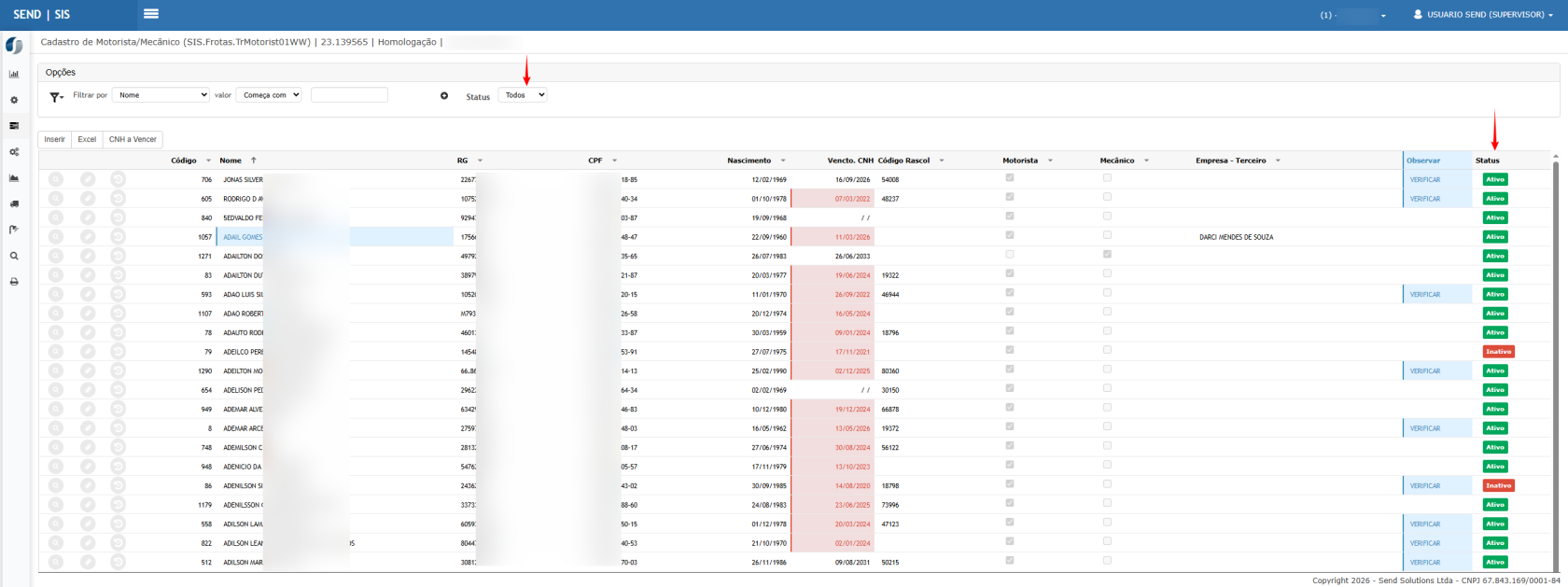
Task: Open the Começa com value dropdown
Action: point(269,95)
